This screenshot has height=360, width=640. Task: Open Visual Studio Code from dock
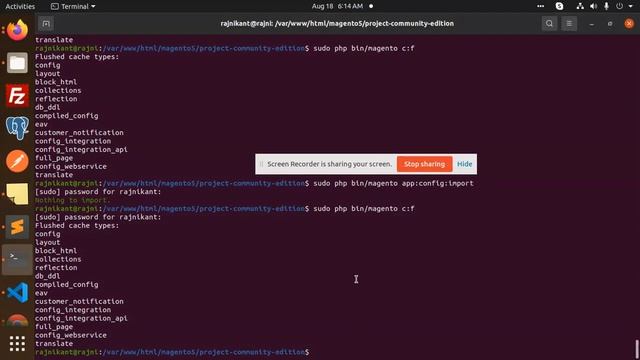[x=17, y=292]
